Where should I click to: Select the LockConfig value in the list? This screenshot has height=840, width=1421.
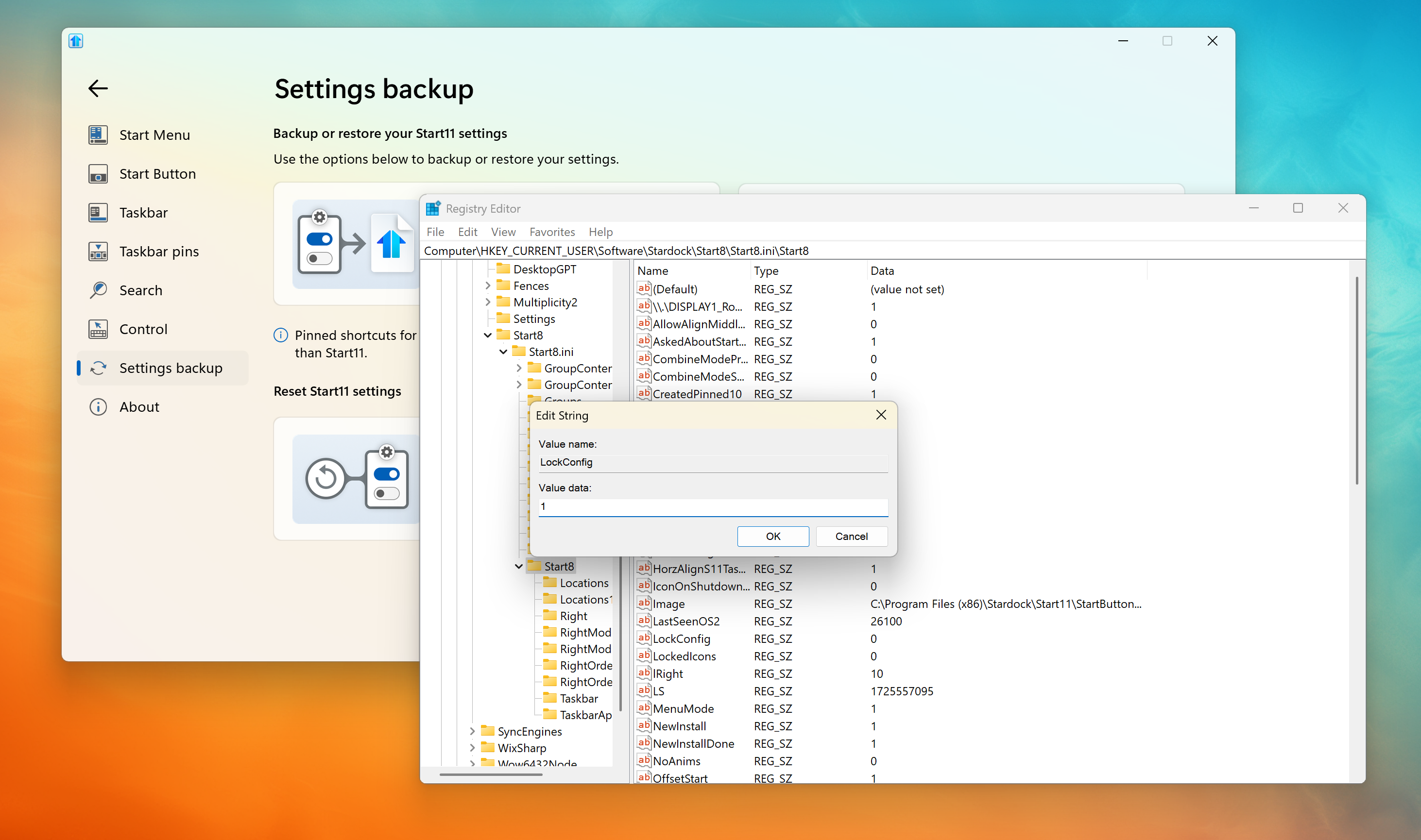pyautogui.click(x=681, y=638)
